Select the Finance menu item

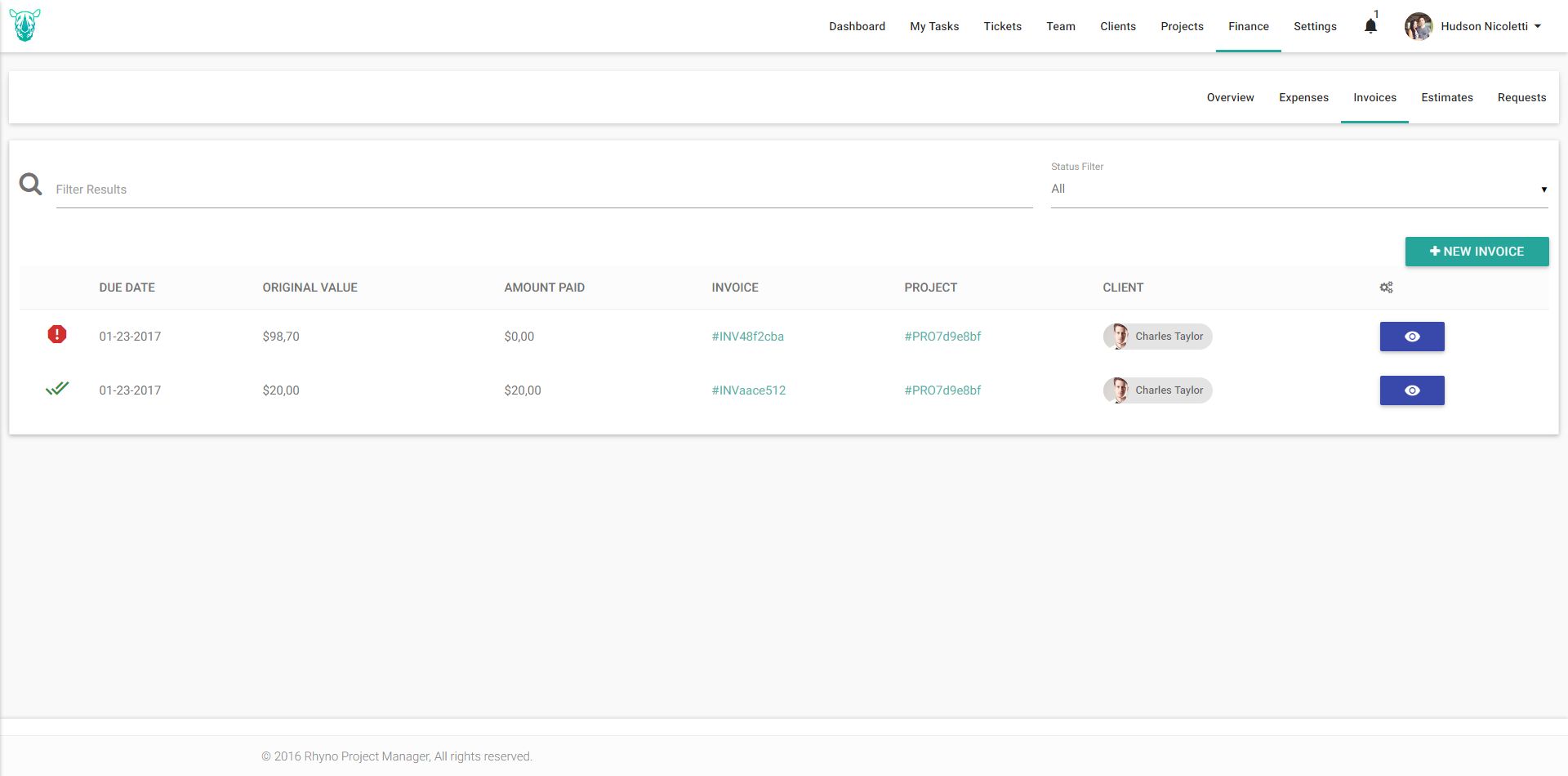1249,26
